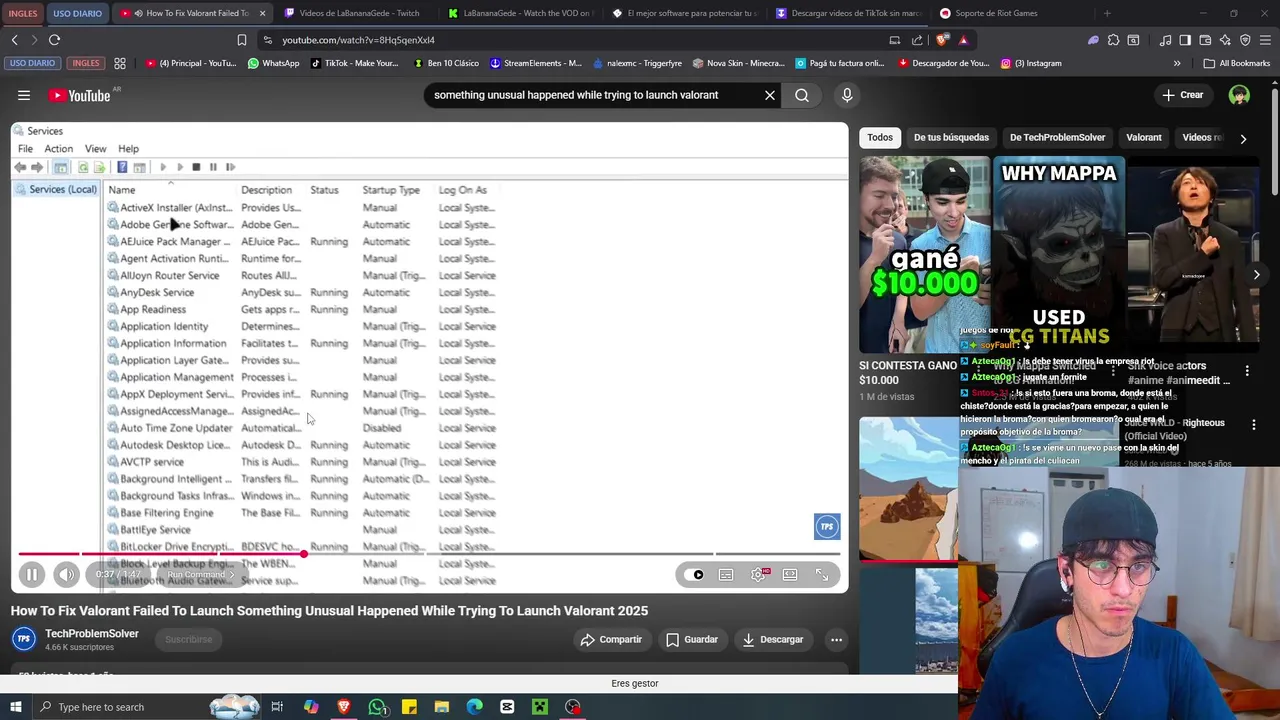Switch the player to theater mode
The image size is (1280, 720).
click(790, 575)
